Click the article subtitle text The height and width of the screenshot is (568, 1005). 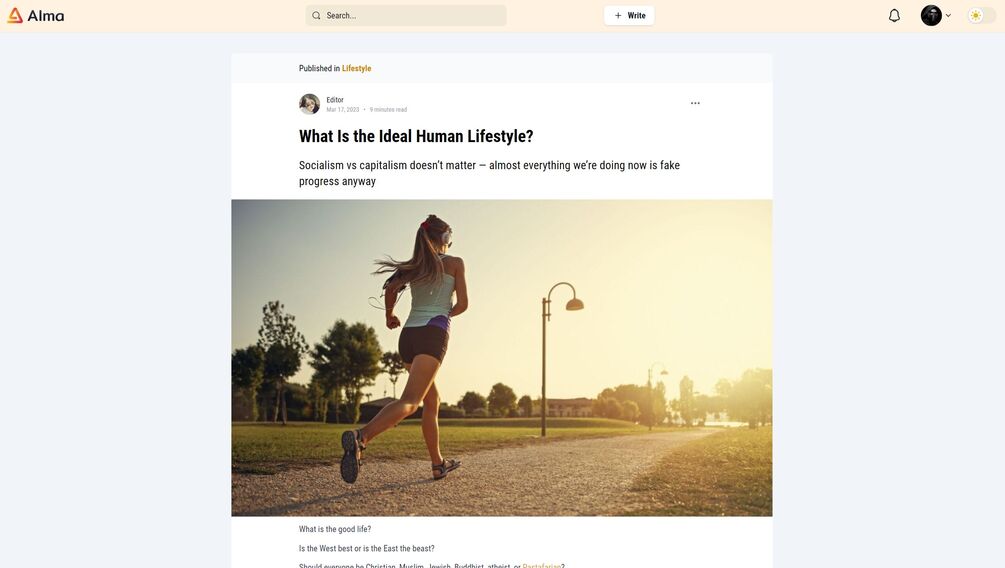(489, 173)
